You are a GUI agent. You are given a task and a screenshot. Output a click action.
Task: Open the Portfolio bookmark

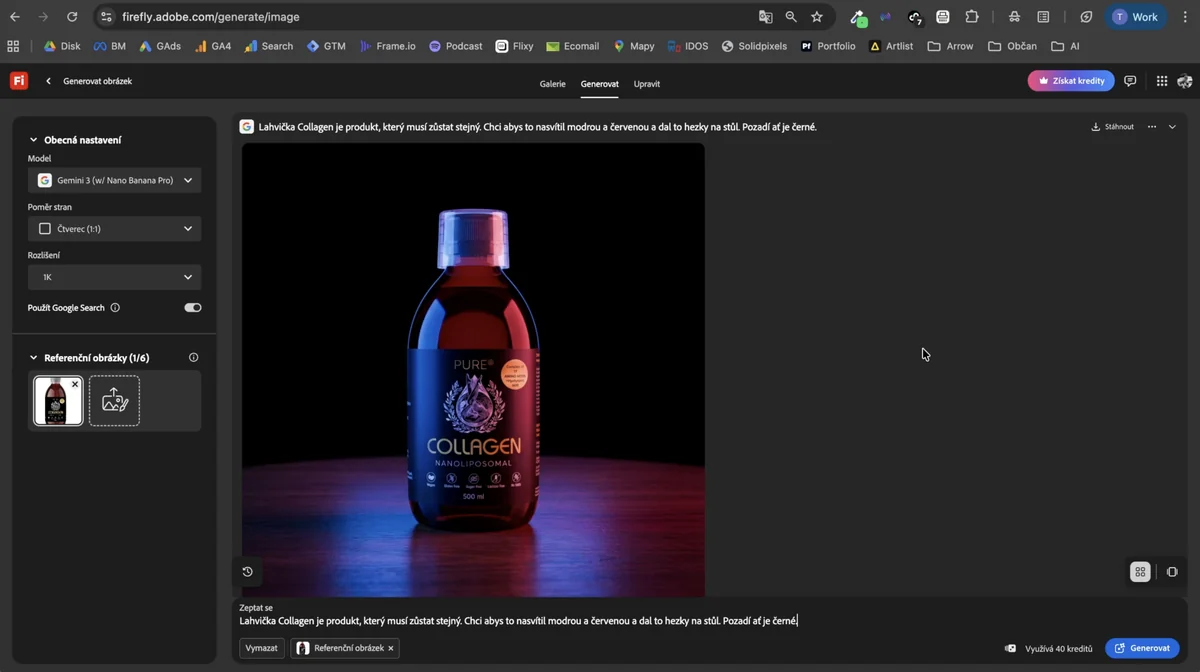[x=828, y=46]
